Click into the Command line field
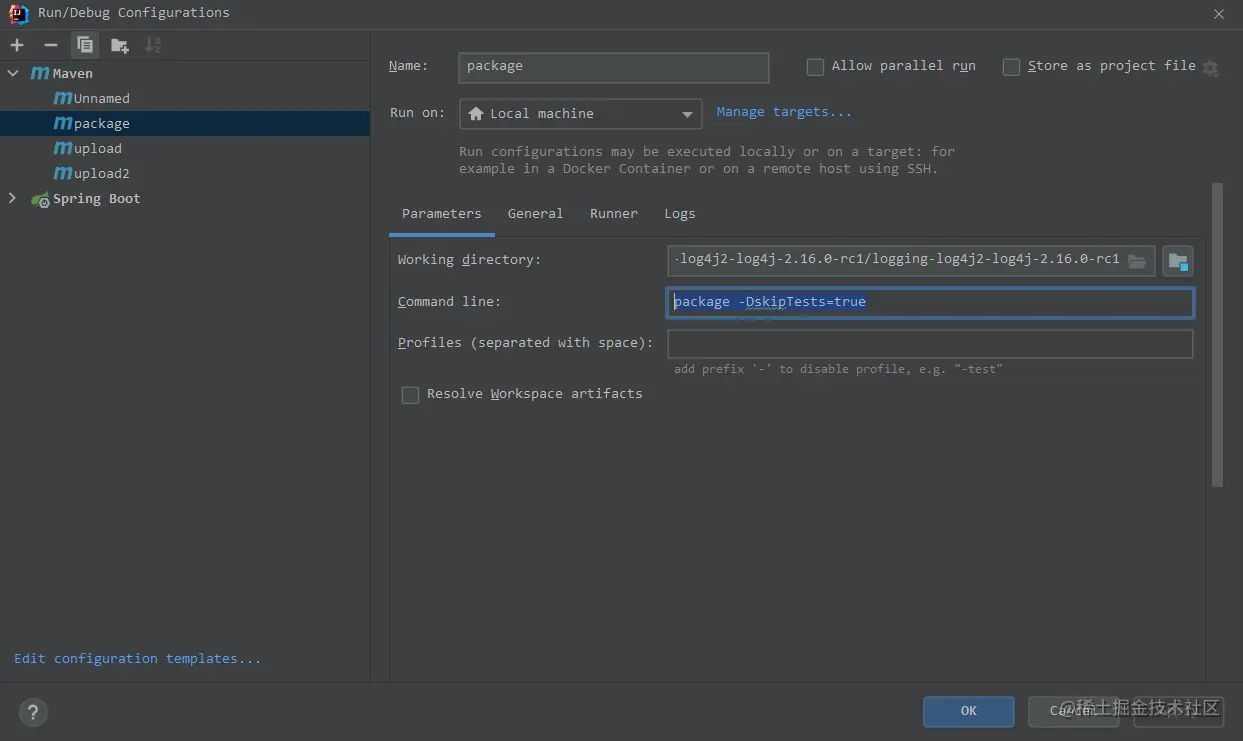This screenshot has width=1243, height=741. pos(930,302)
